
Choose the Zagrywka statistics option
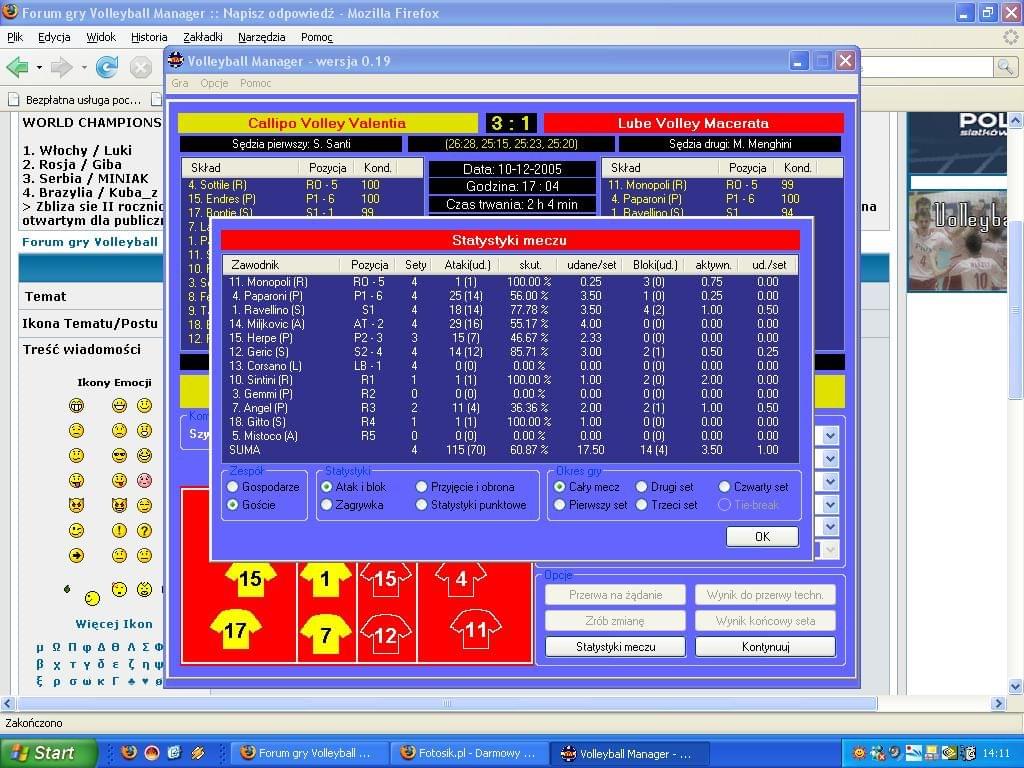click(327, 505)
